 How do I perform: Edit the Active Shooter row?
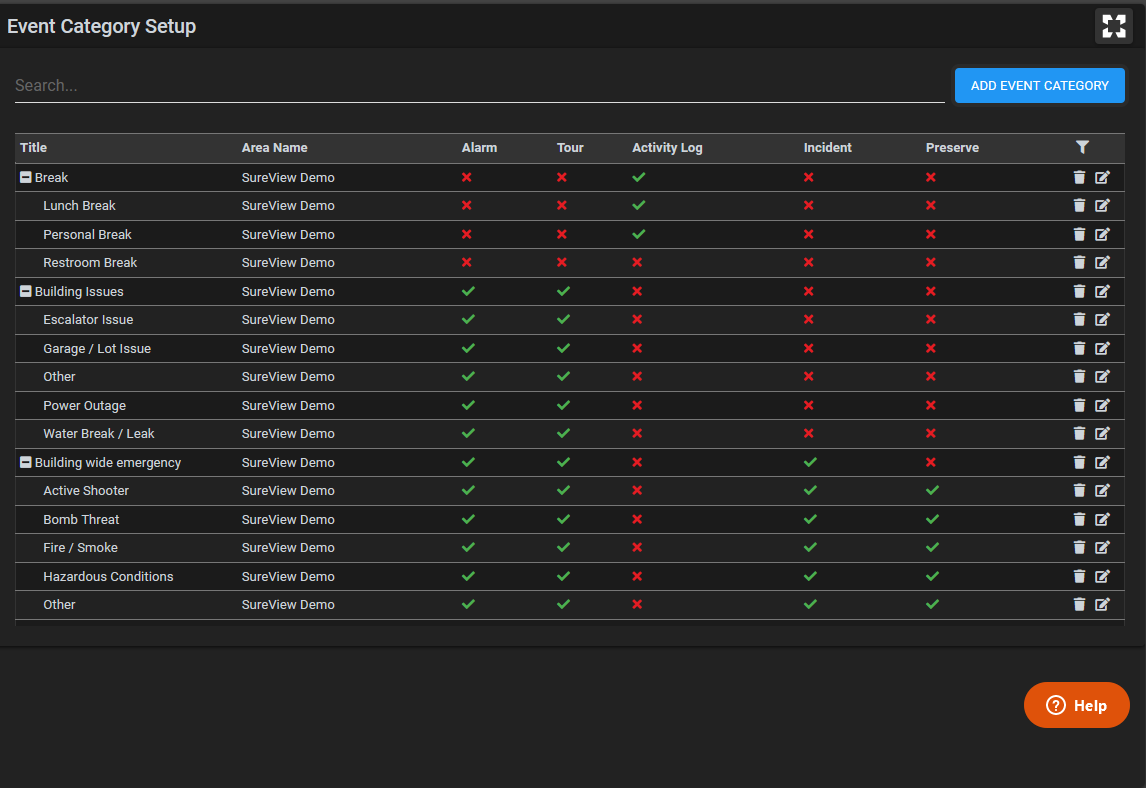1102,490
